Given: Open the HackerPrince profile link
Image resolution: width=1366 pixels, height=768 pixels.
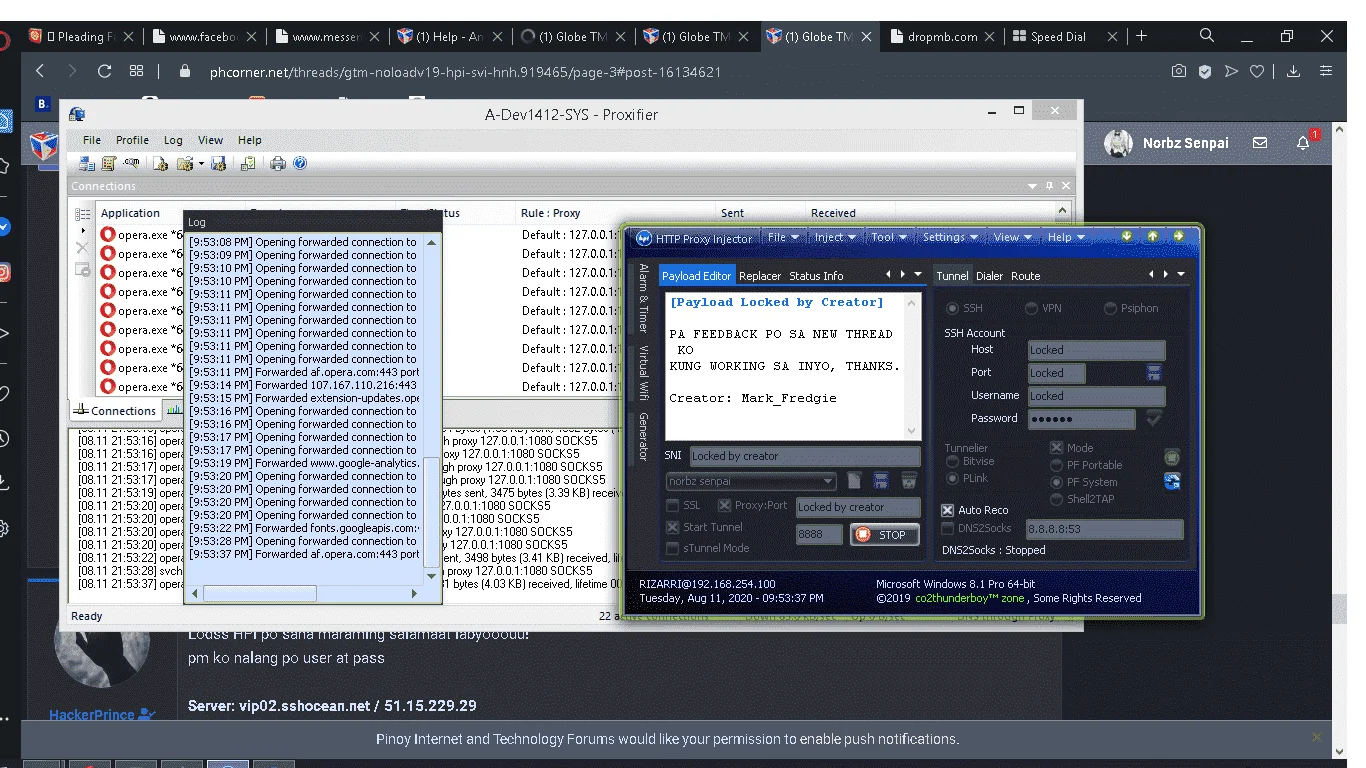Looking at the screenshot, I should pos(92,715).
